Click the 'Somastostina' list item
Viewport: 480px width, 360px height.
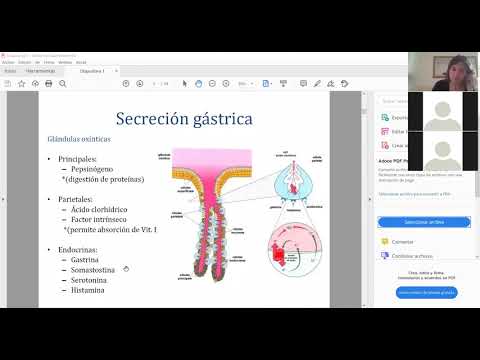[93, 270]
